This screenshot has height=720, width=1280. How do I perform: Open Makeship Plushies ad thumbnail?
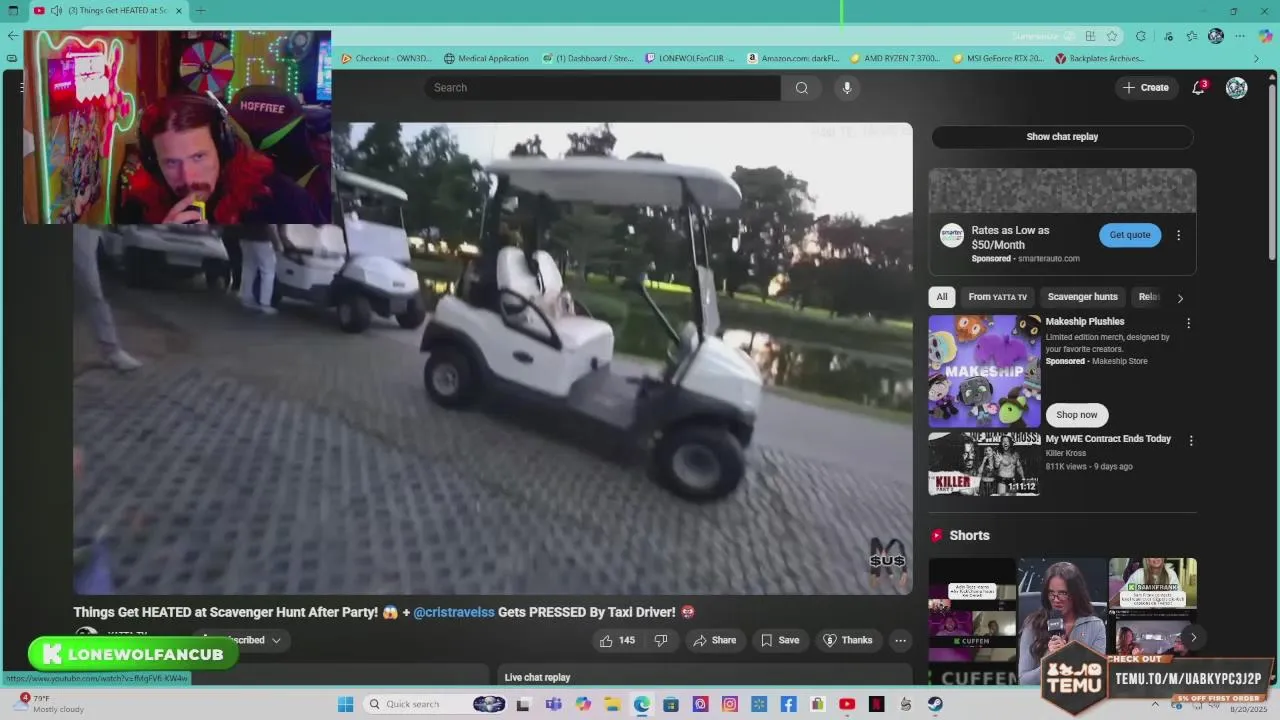[x=984, y=371]
